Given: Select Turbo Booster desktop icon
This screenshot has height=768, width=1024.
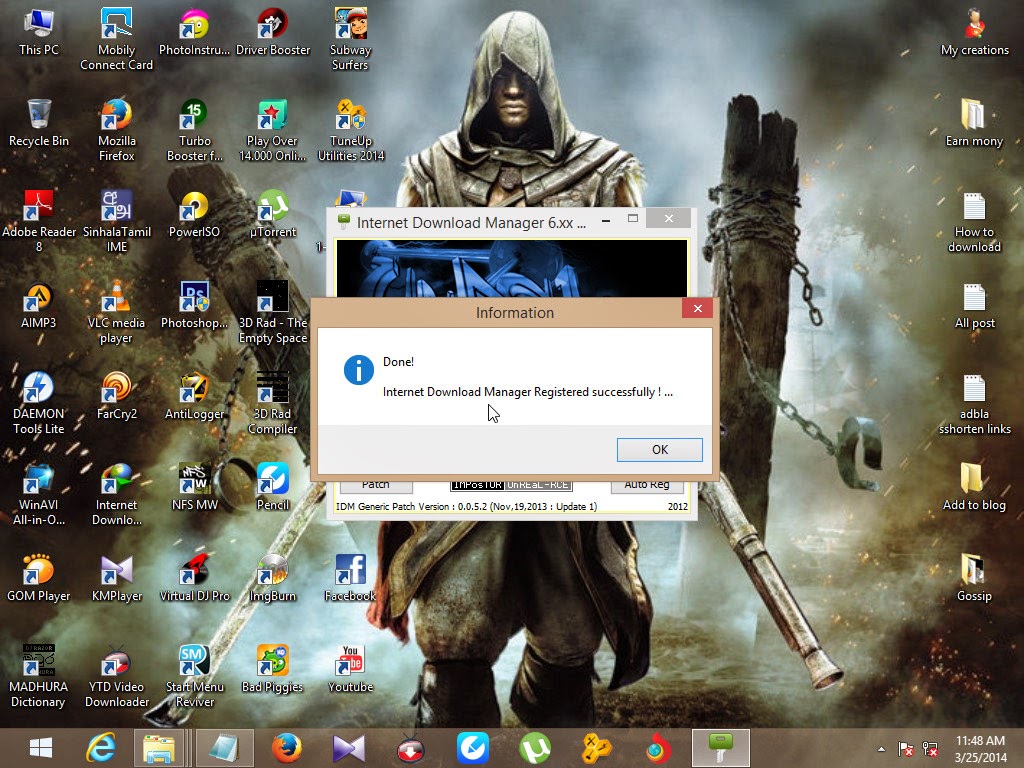Looking at the screenshot, I should (194, 129).
